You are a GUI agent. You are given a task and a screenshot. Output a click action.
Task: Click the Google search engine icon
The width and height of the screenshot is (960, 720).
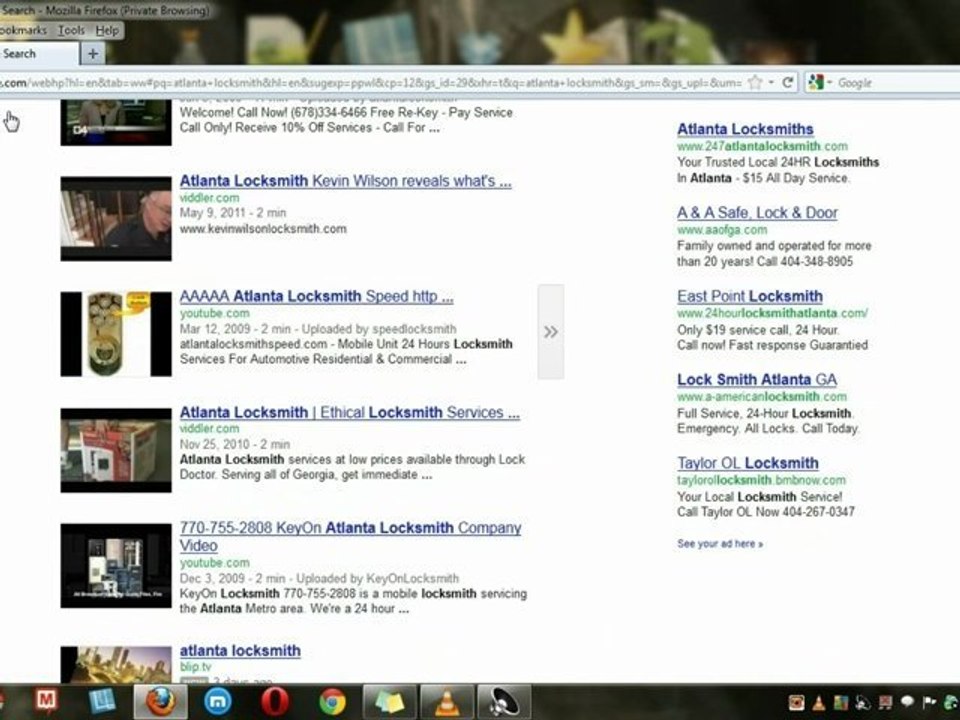(x=816, y=82)
